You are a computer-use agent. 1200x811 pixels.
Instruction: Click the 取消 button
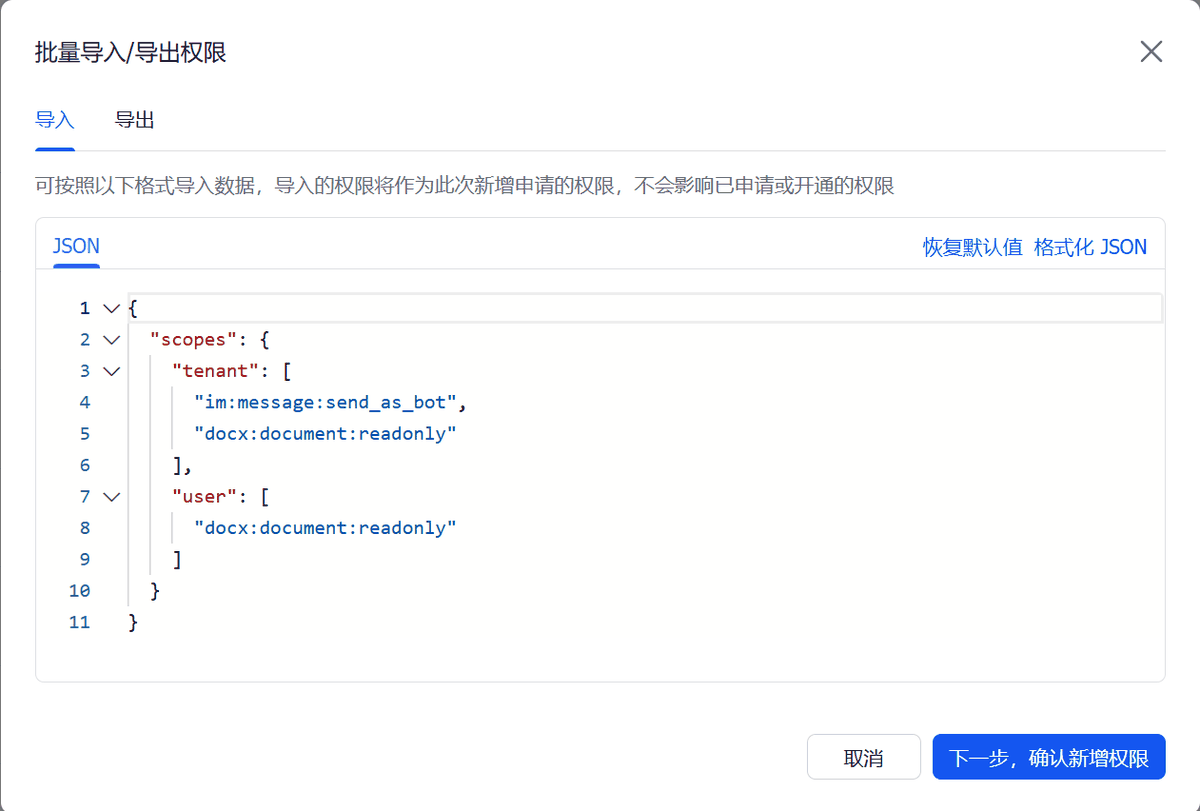[x=864, y=757]
